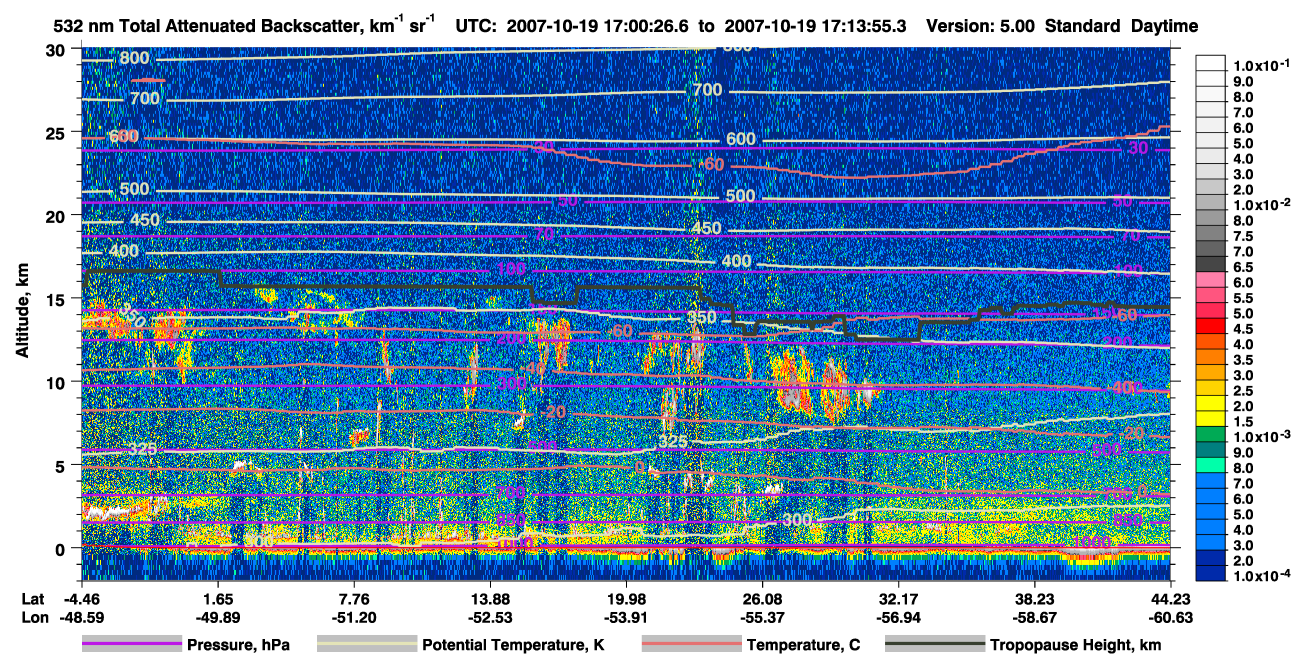Click the yellow-white Potential Temperature legend line sample
Viewport: 1300px width, 667px height.
pos(367,645)
